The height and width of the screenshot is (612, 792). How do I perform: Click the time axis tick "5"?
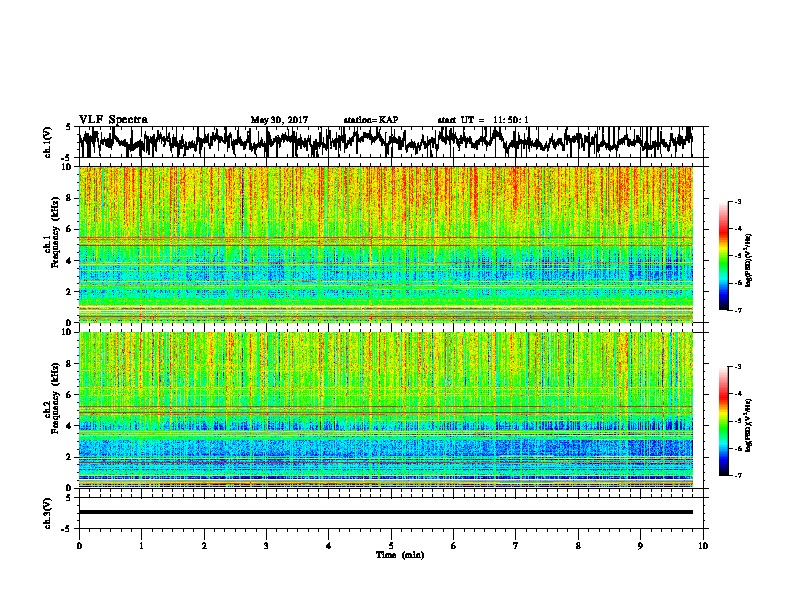click(391, 546)
